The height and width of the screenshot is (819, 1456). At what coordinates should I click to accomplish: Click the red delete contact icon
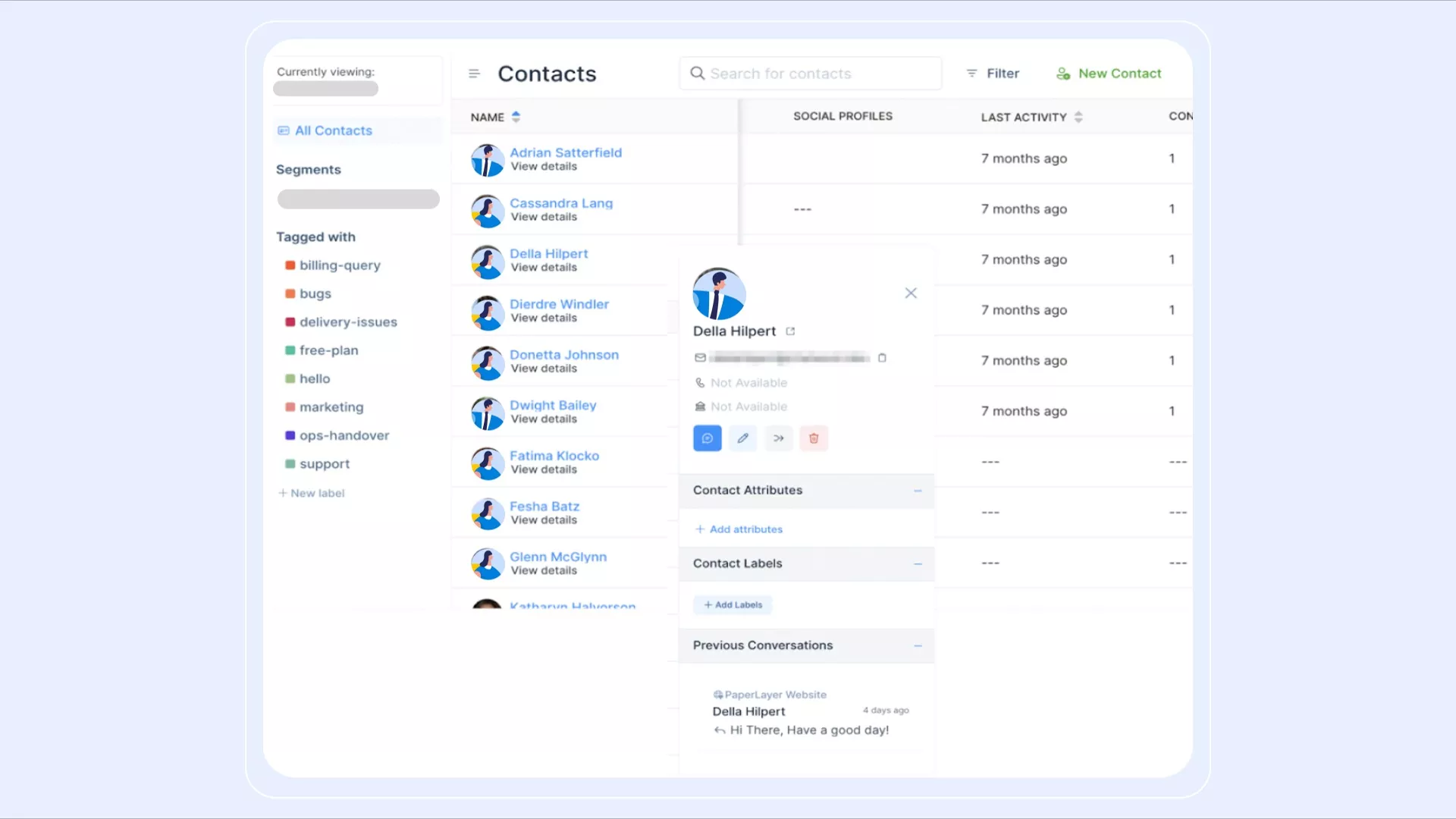coord(814,438)
